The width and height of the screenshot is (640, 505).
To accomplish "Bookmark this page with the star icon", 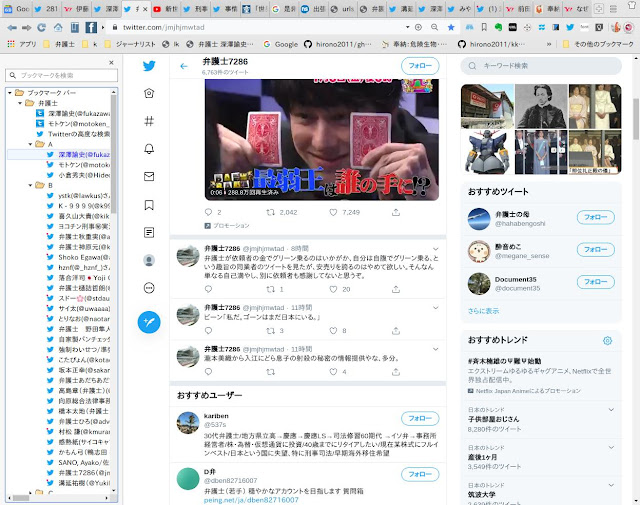I will [x=451, y=27].
